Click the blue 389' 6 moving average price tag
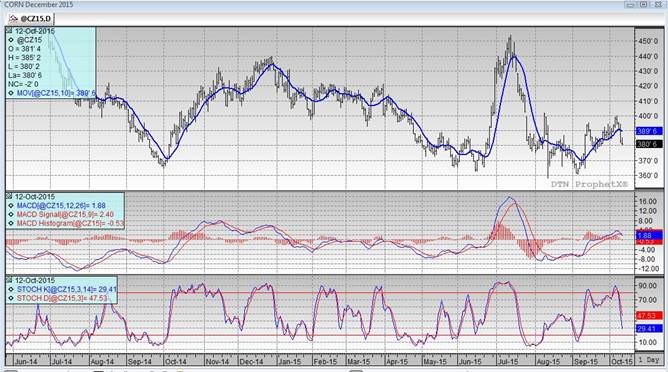This screenshot has height=372, width=668. point(649,131)
